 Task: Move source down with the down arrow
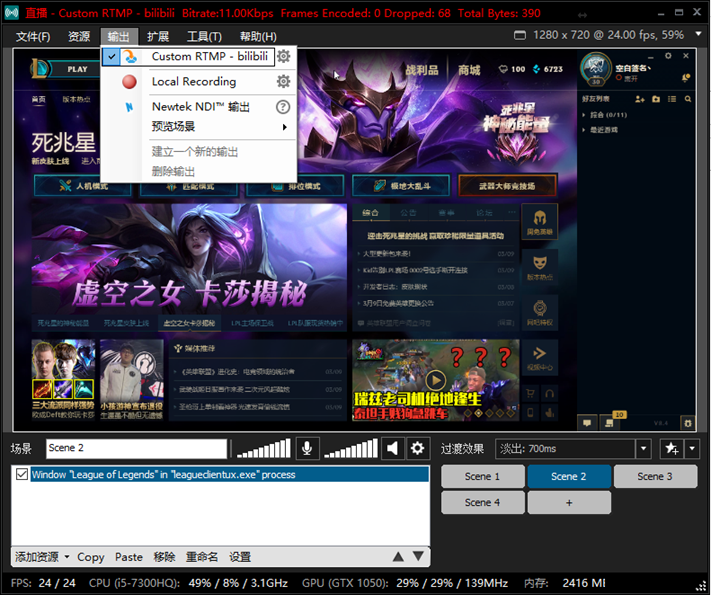tap(419, 556)
